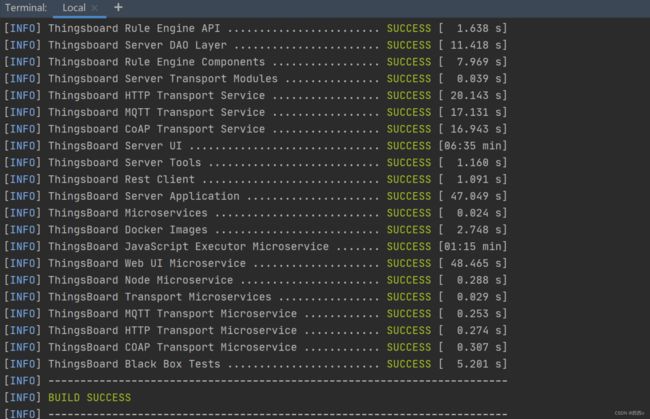Click the Terminal panel label
This screenshot has height=419, width=650.
[26, 8]
